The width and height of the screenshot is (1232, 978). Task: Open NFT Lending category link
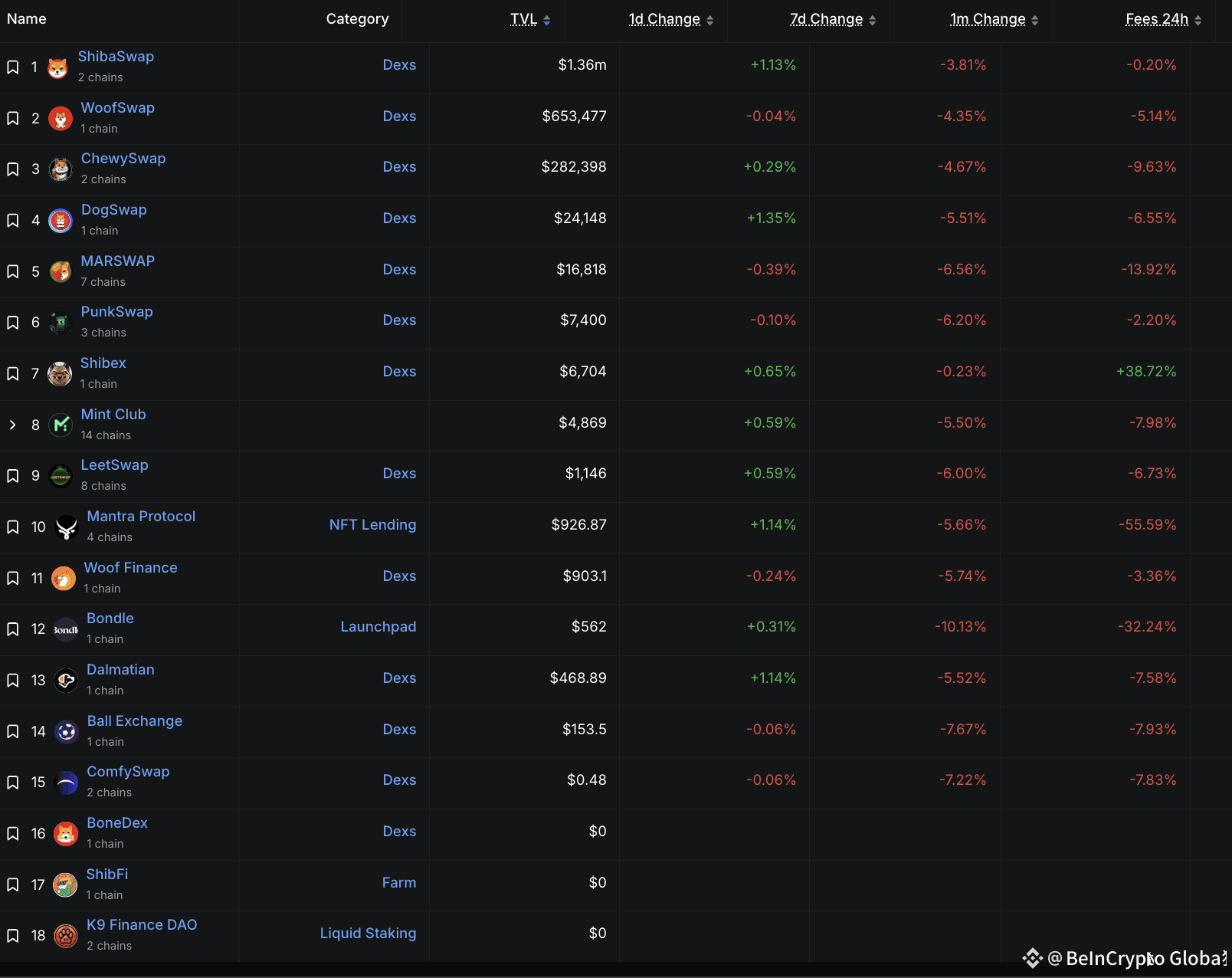pos(373,525)
